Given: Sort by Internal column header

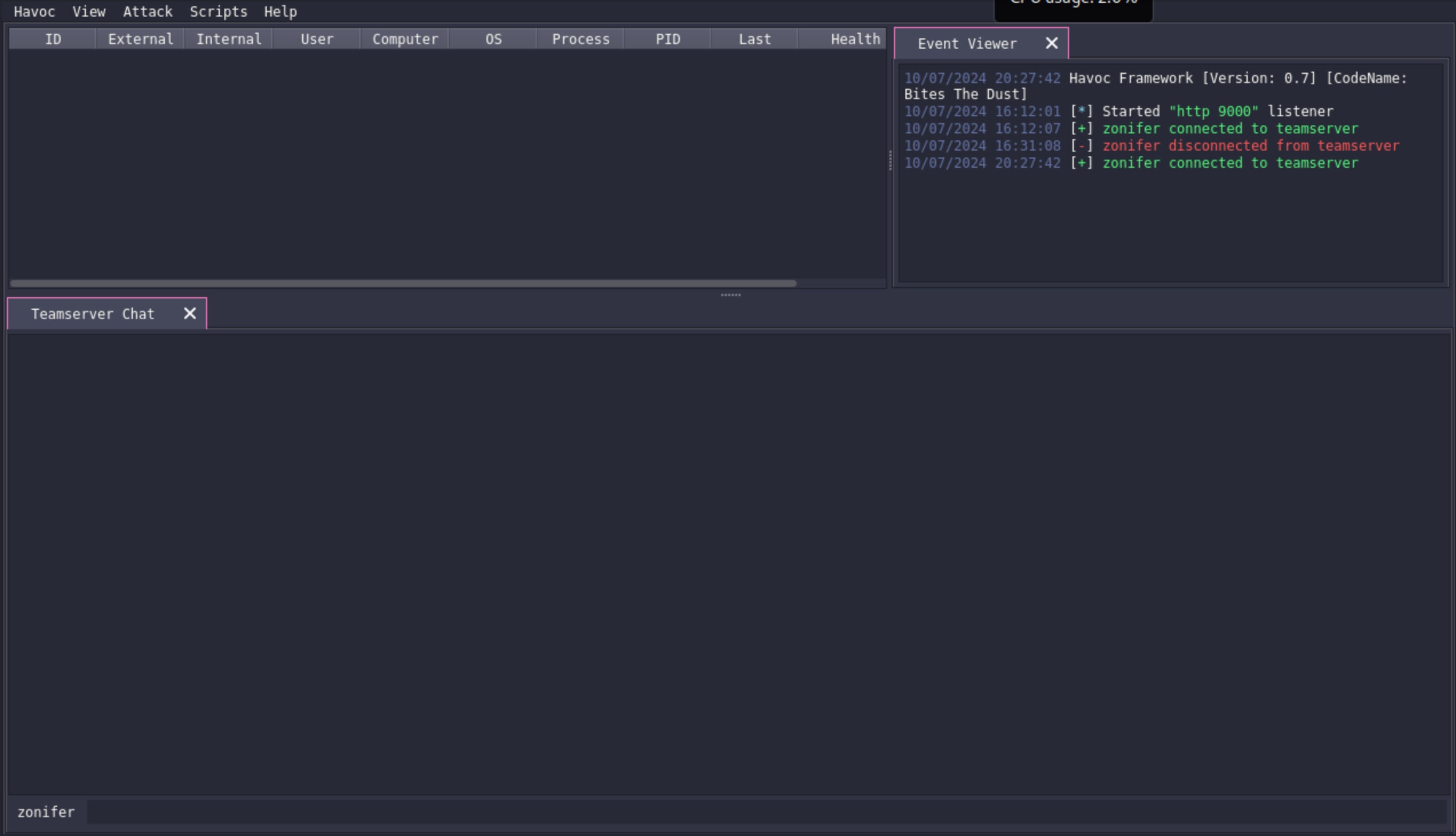Looking at the screenshot, I should tap(228, 39).
